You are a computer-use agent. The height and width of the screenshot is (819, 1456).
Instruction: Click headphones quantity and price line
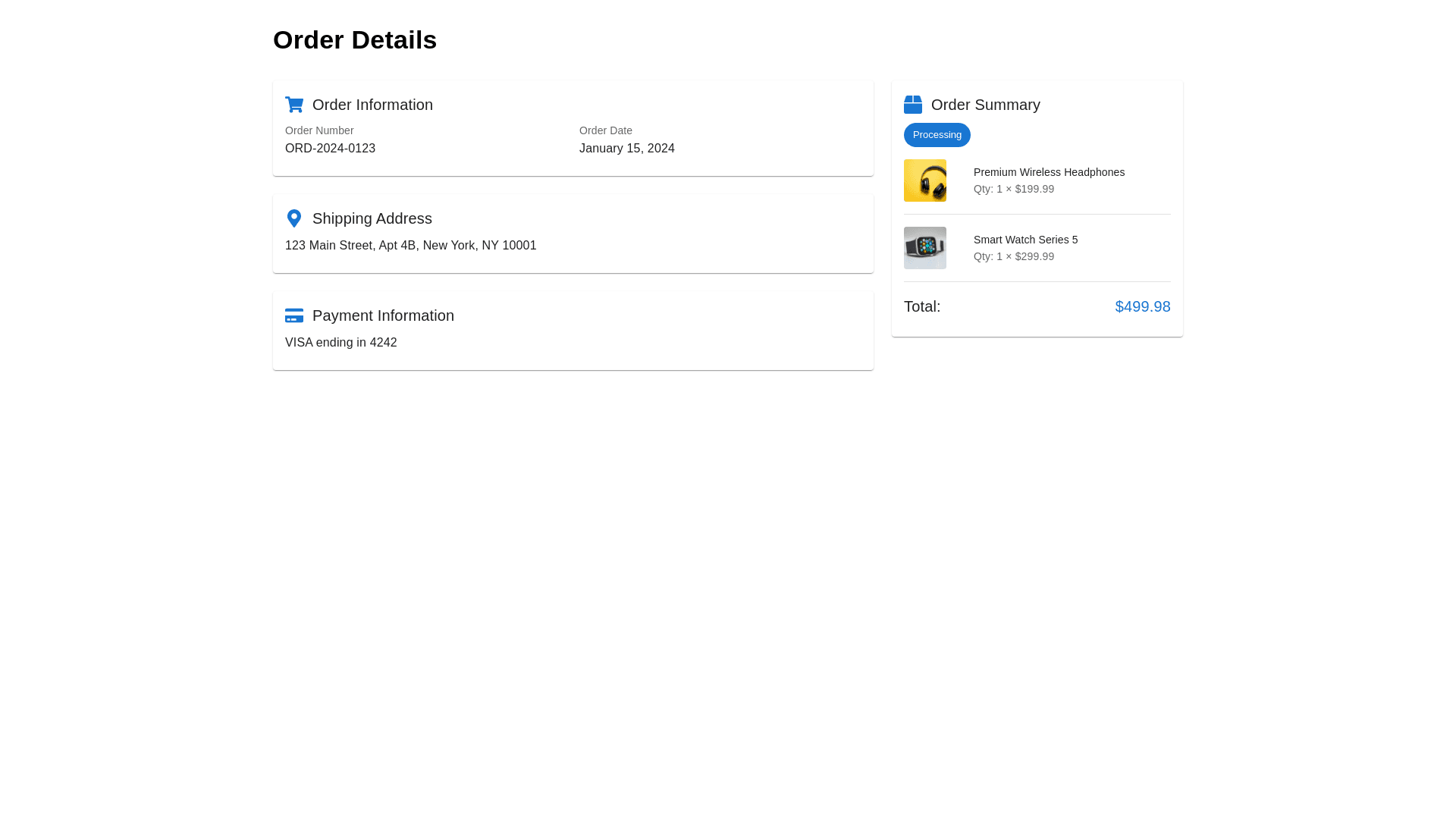click(1013, 189)
